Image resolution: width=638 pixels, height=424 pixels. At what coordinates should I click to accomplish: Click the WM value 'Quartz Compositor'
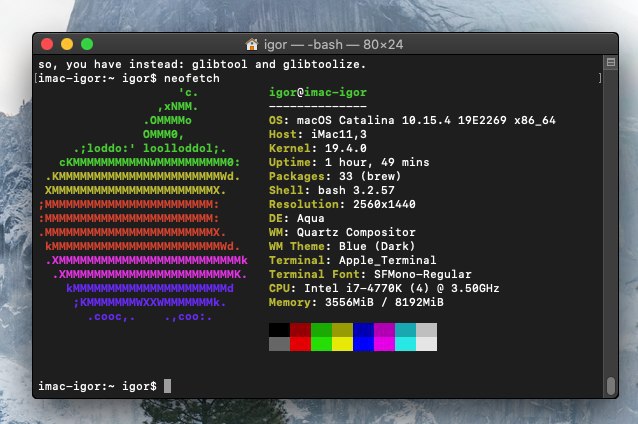[356, 232]
